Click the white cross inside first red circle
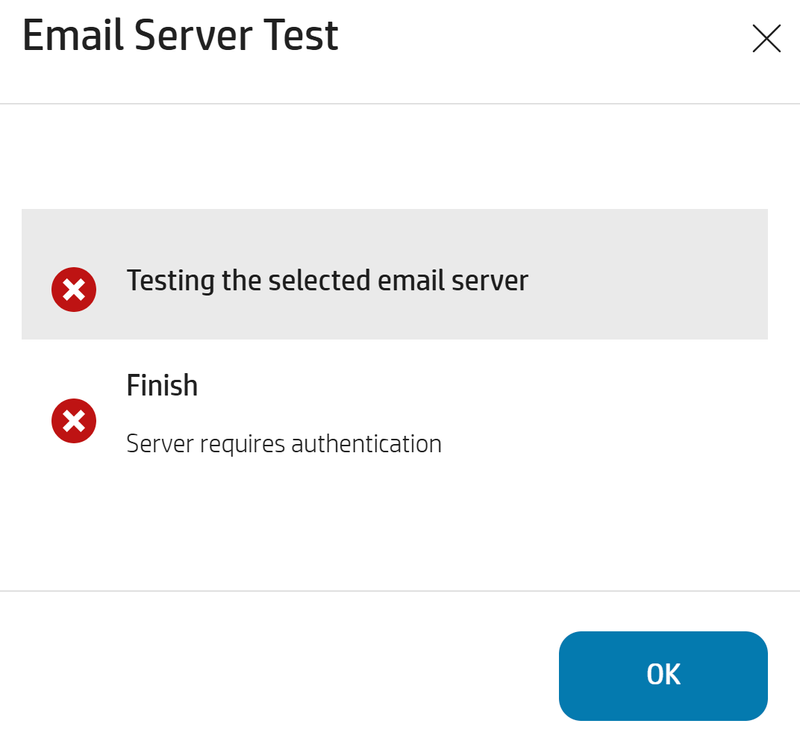800x750 pixels. click(x=73, y=291)
